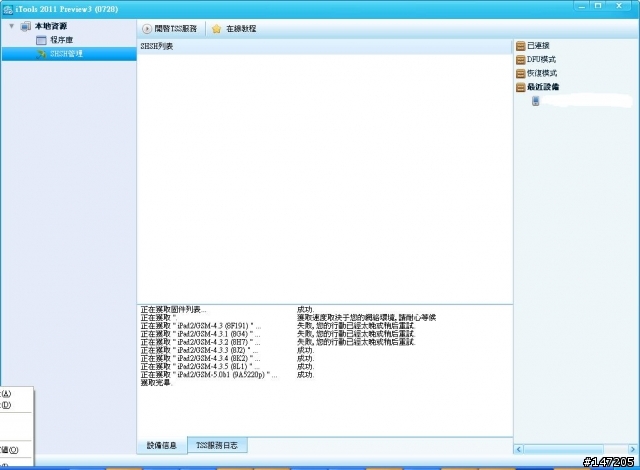640x470 pixels.
Task: Click the star icon for 在線教程
Action: coord(216,29)
